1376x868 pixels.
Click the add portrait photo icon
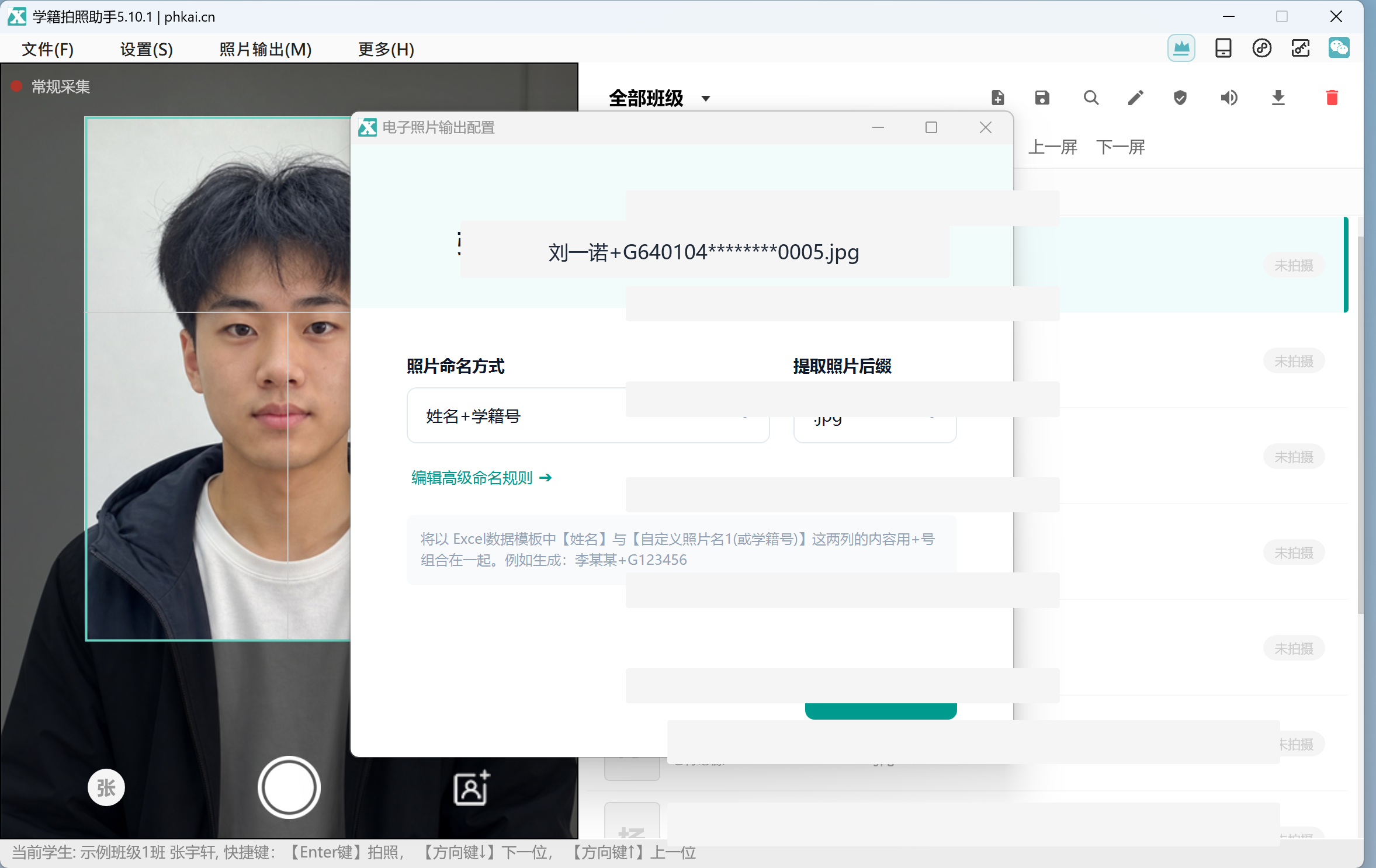(472, 788)
